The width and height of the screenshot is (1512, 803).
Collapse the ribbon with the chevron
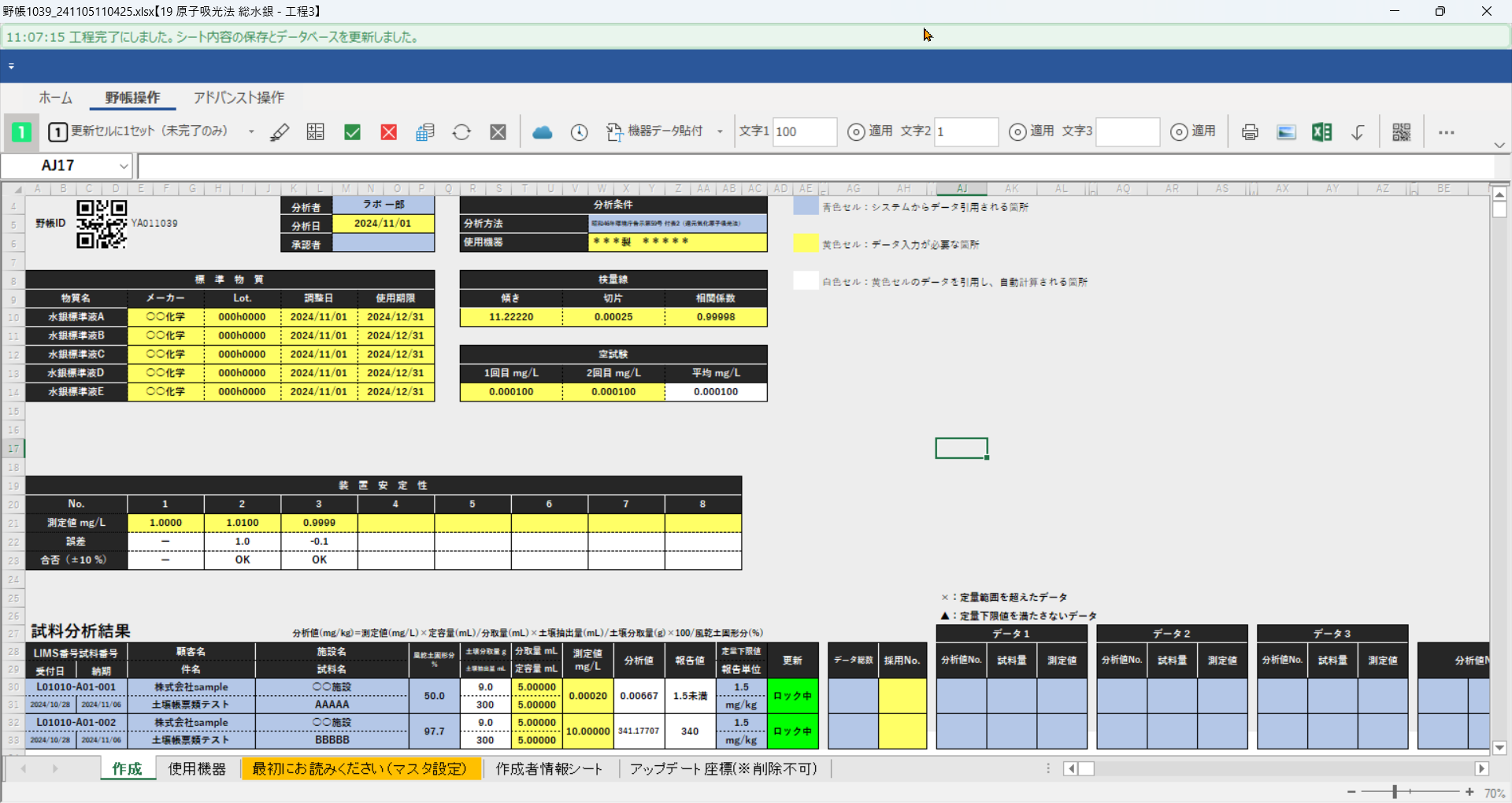tap(1499, 145)
